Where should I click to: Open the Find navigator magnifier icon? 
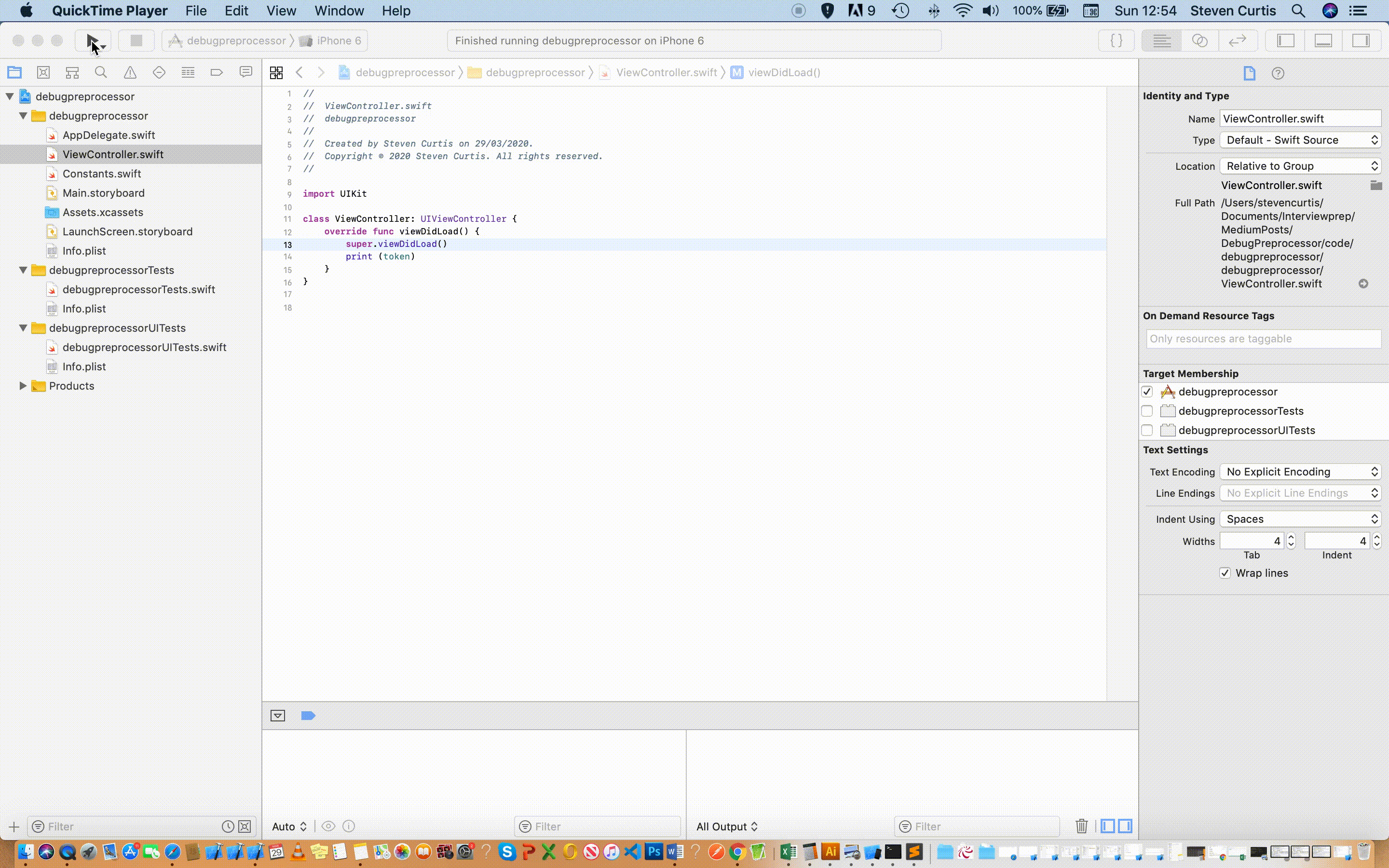pos(101,72)
